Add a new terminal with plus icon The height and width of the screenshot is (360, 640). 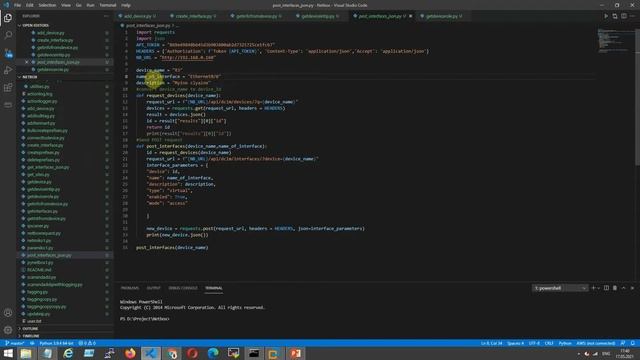click(x=593, y=288)
